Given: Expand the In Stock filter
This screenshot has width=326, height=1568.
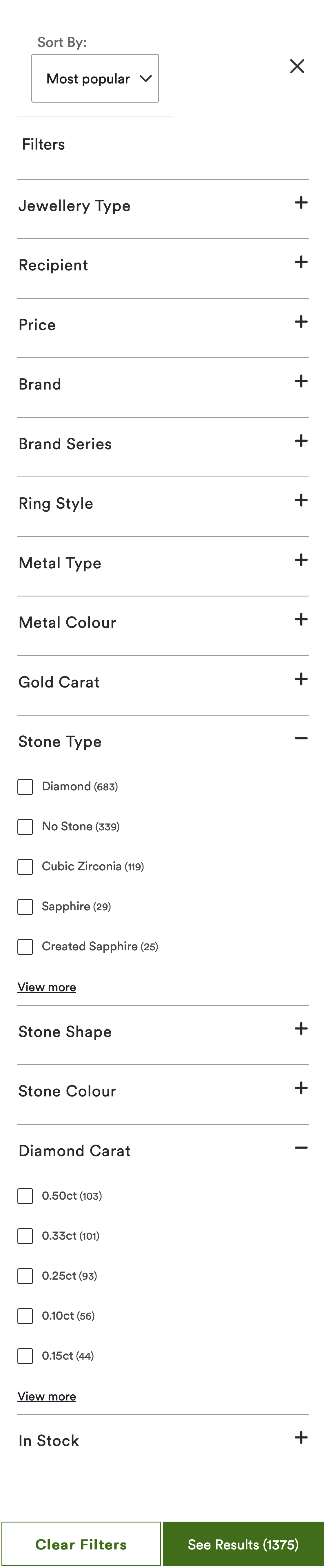Looking at the screenshot, I should (x=301, y=1438).
